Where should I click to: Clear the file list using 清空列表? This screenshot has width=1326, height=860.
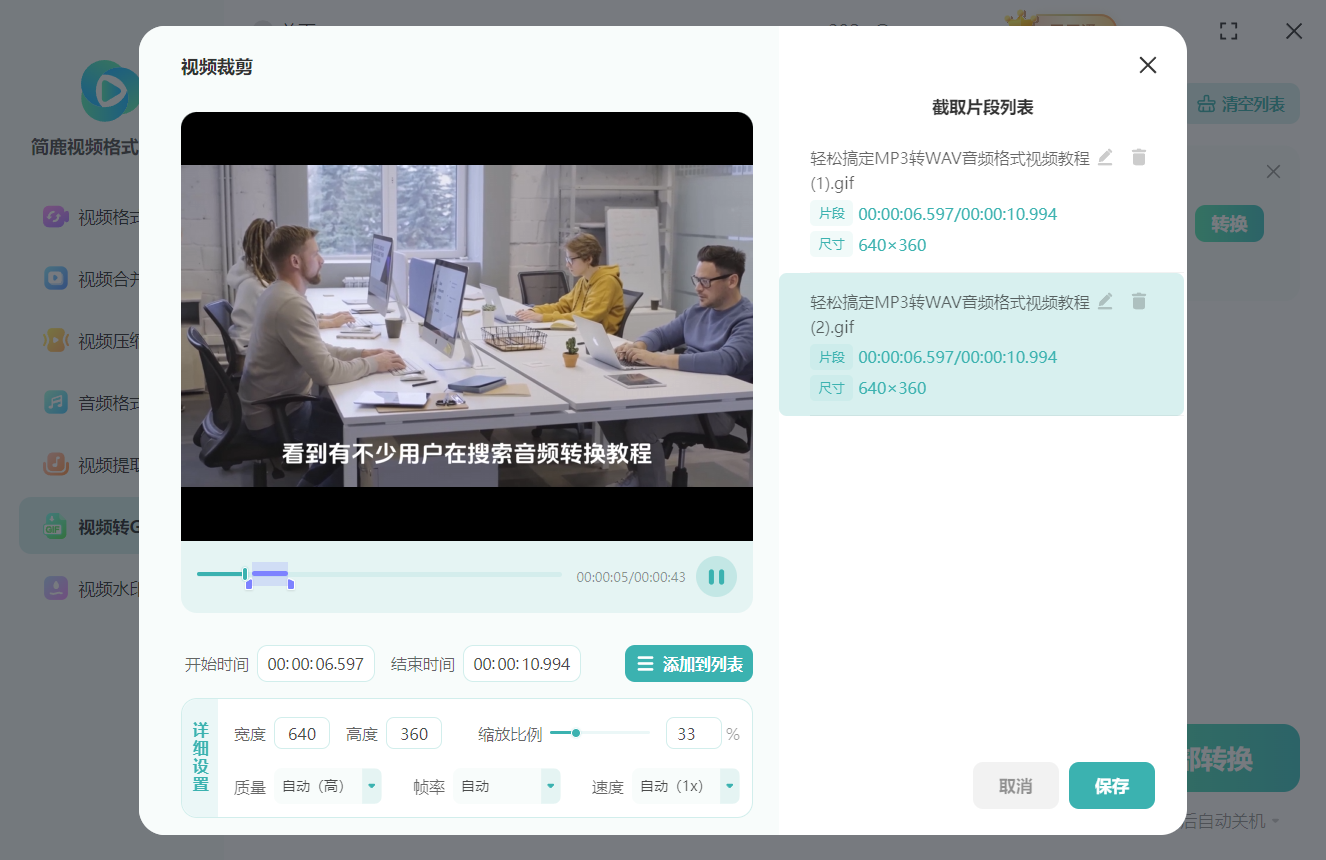click(x=1240, y=103)
